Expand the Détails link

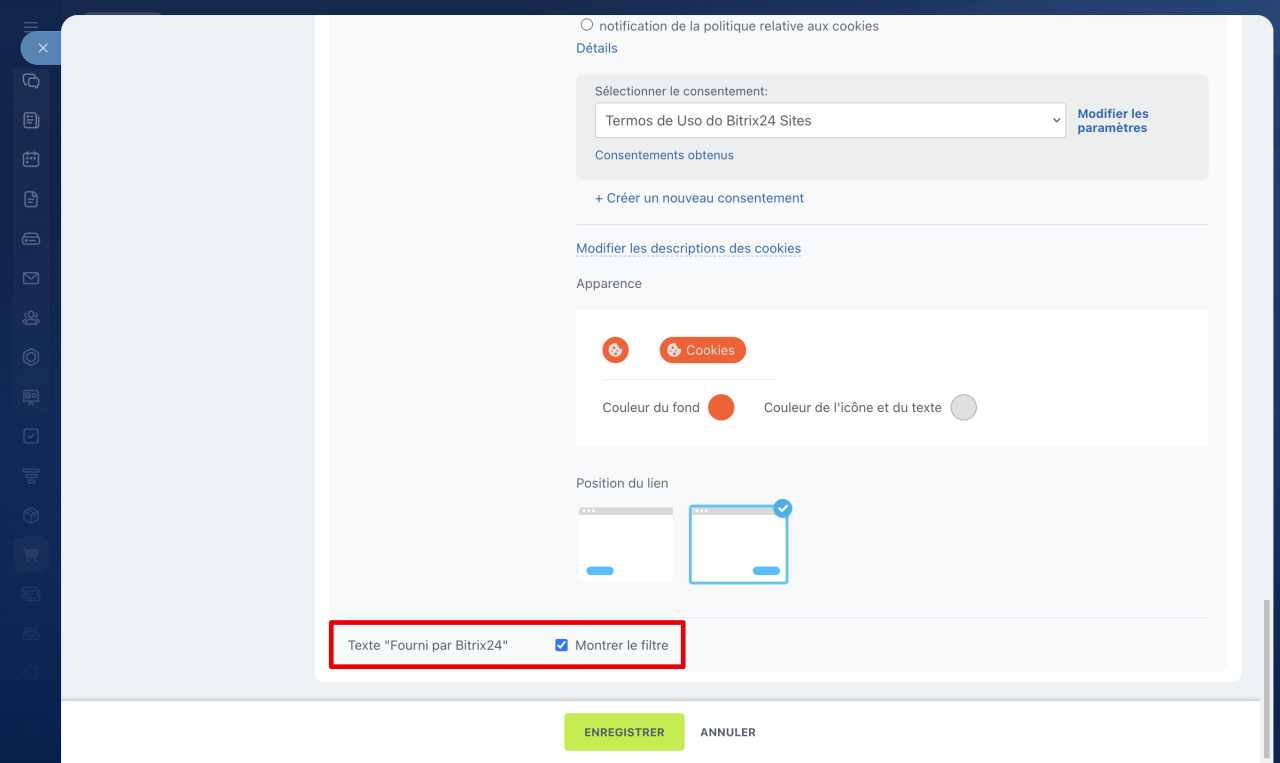[x=597, y=48]
